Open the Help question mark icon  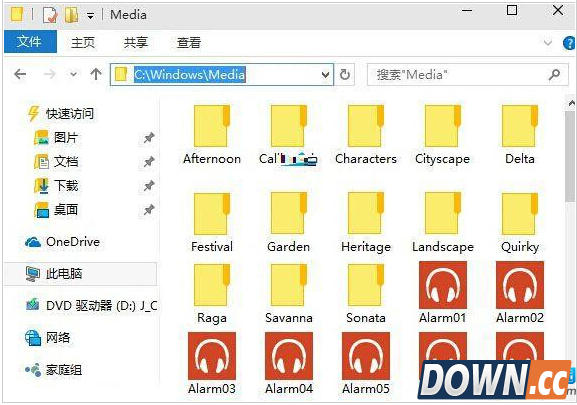point(569,43)
